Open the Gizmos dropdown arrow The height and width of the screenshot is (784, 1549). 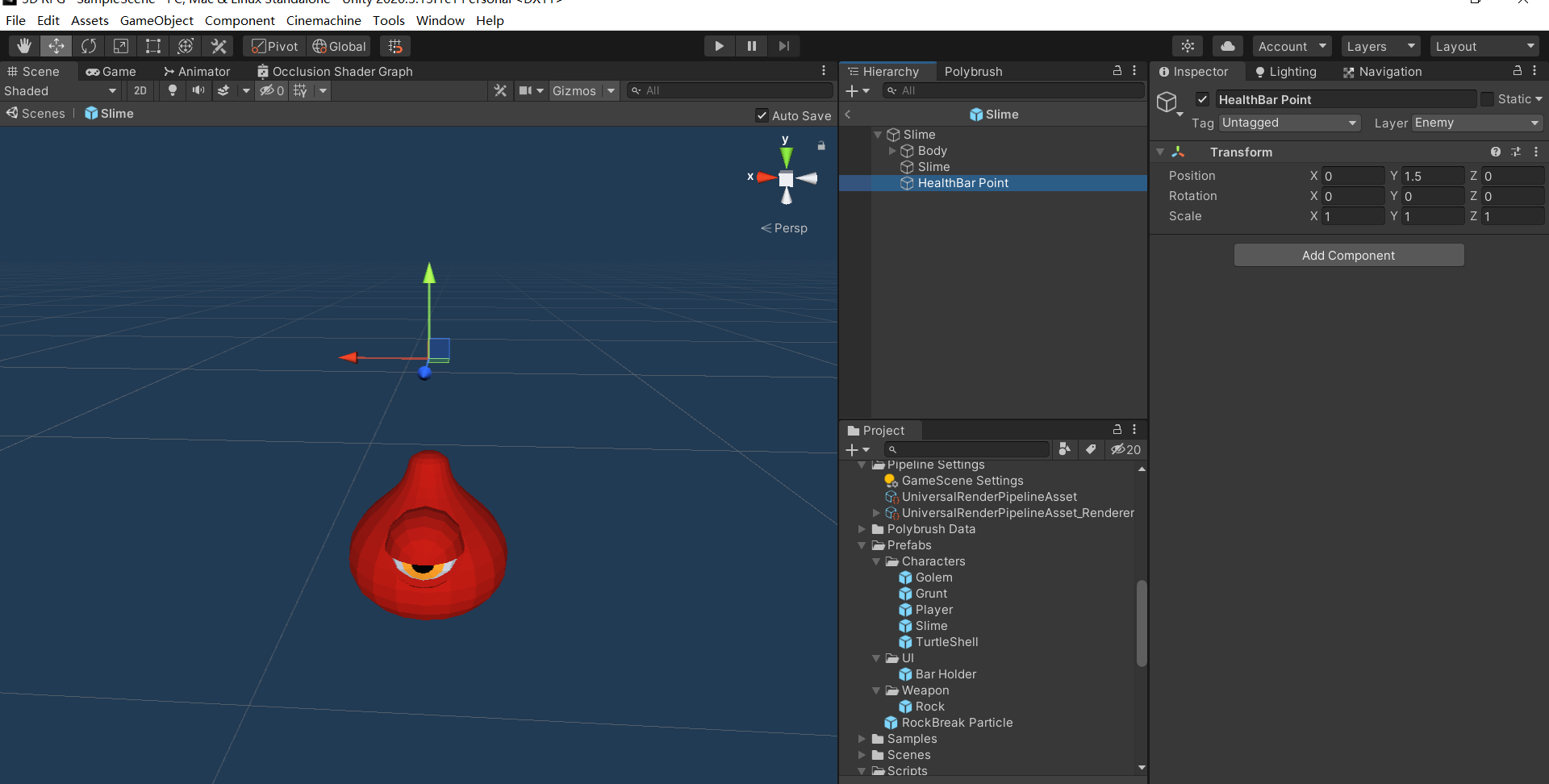[611, 90]
